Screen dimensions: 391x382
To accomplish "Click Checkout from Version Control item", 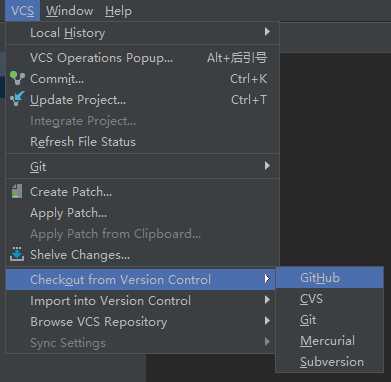I will tap(141, 279).
